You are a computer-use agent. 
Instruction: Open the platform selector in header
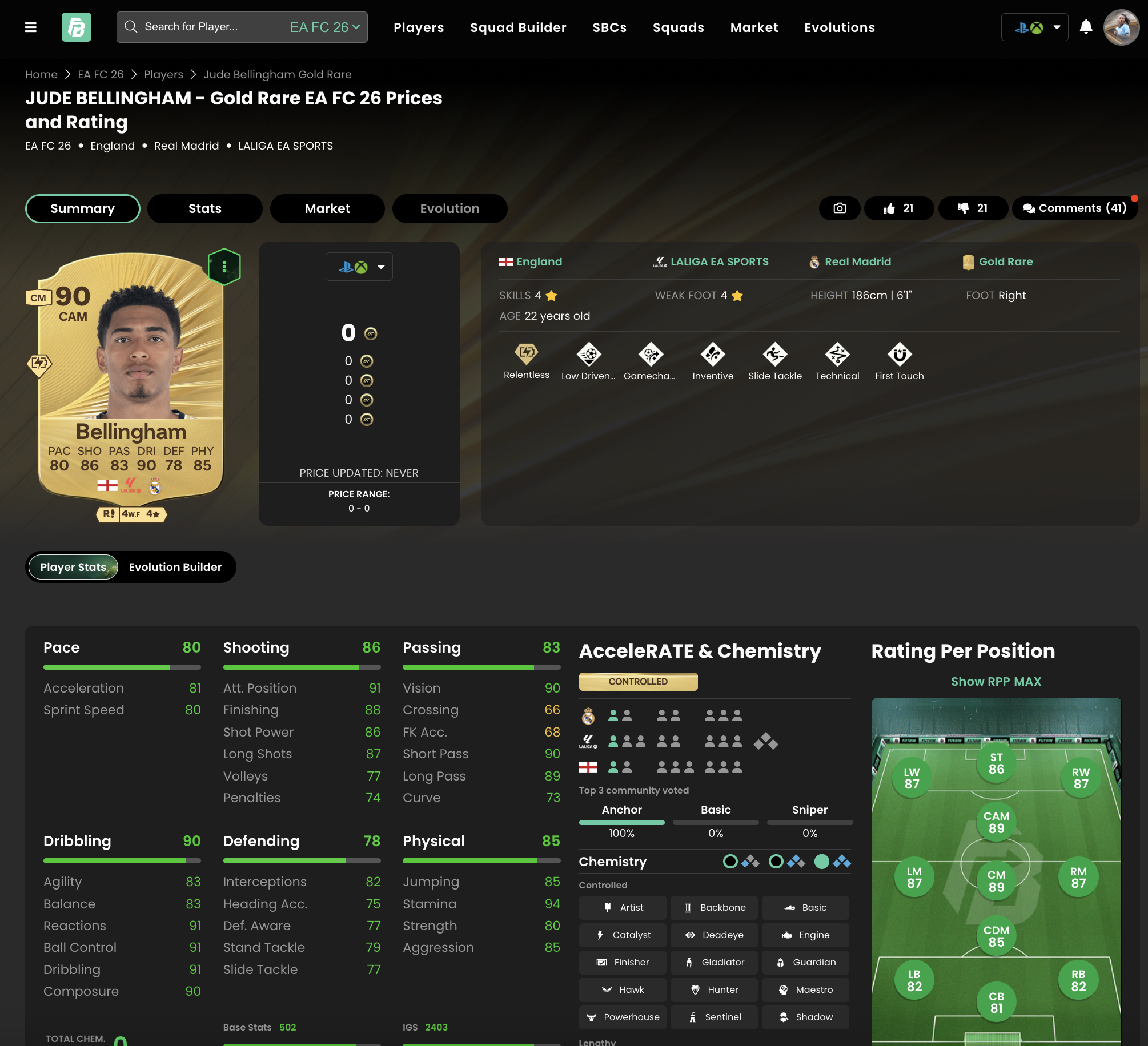[1035, 27]
